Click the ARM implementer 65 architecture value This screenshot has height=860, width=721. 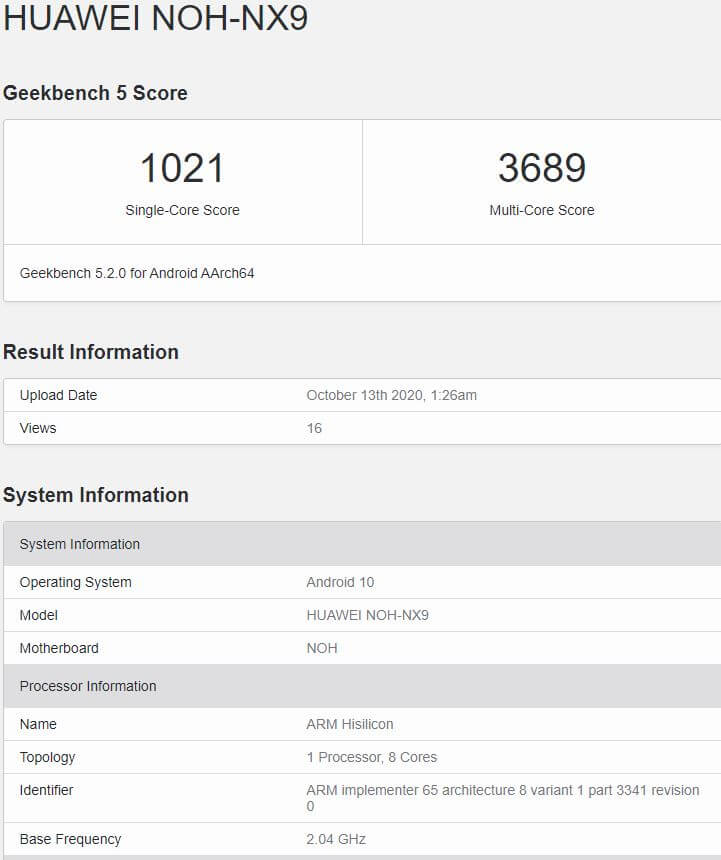[x=503, y=798]
